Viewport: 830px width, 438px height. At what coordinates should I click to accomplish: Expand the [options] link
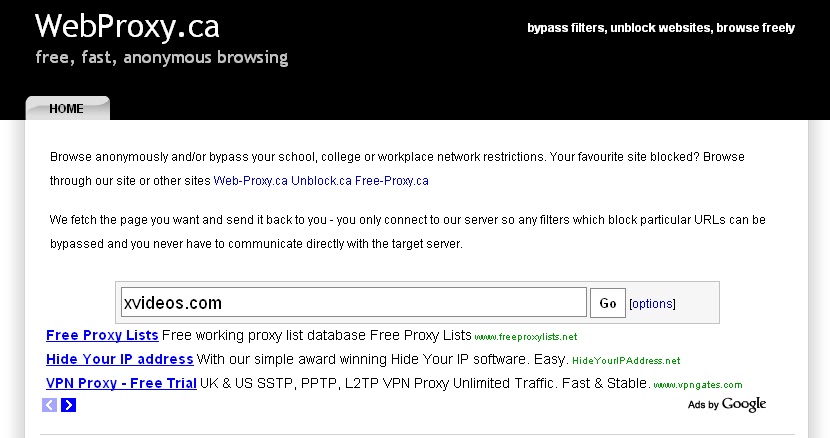click(652, 303)
